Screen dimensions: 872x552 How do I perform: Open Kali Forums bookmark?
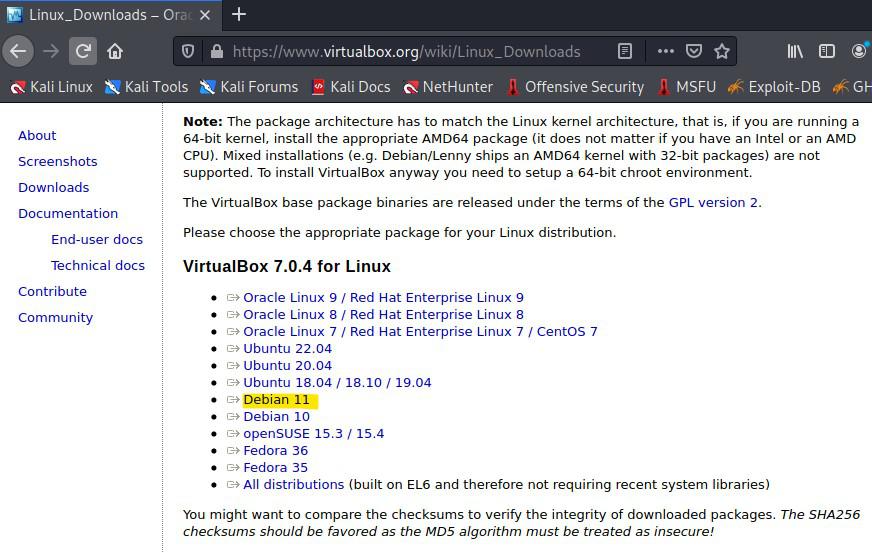(250, 87)
